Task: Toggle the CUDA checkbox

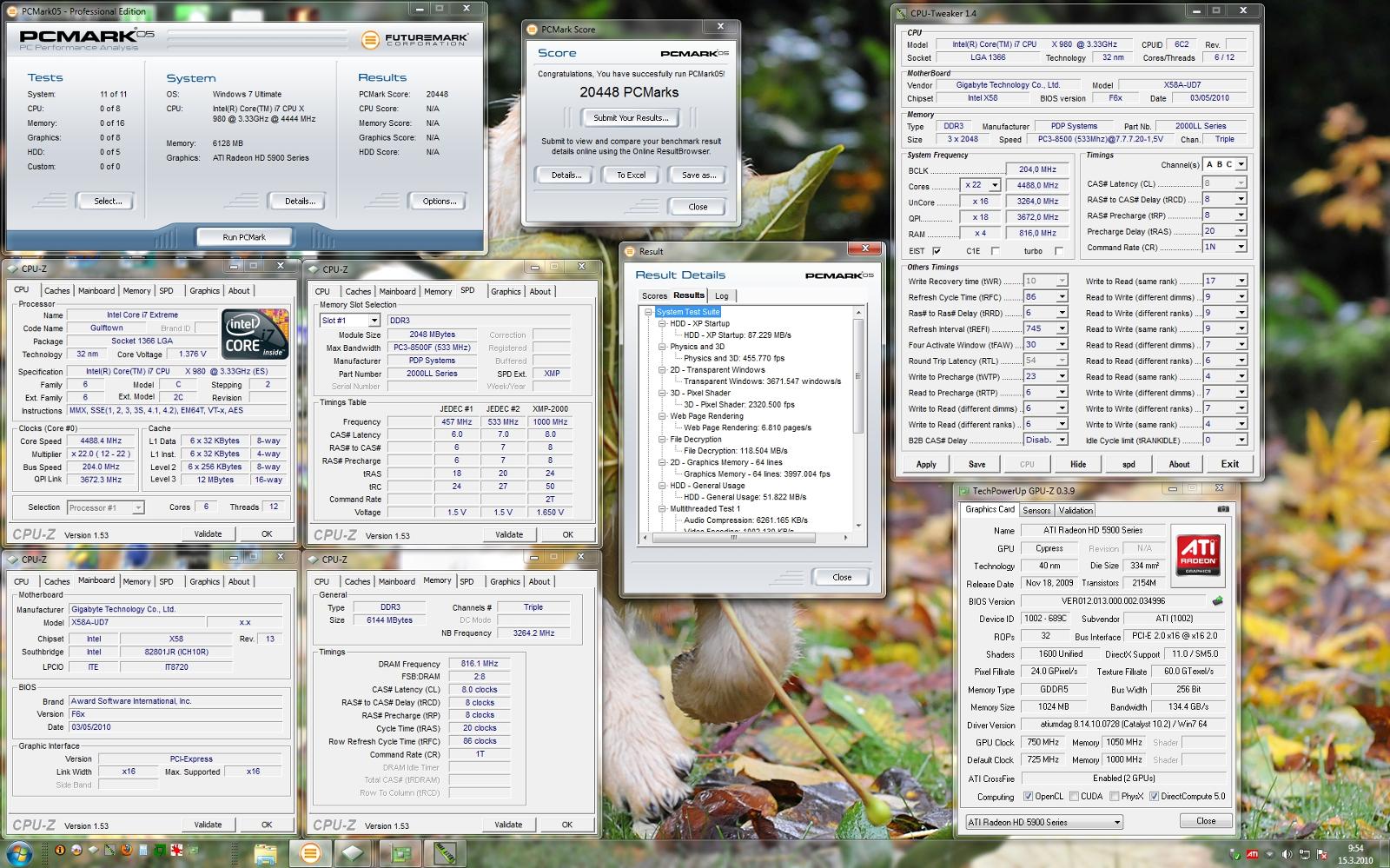Action: (1074, 796)
